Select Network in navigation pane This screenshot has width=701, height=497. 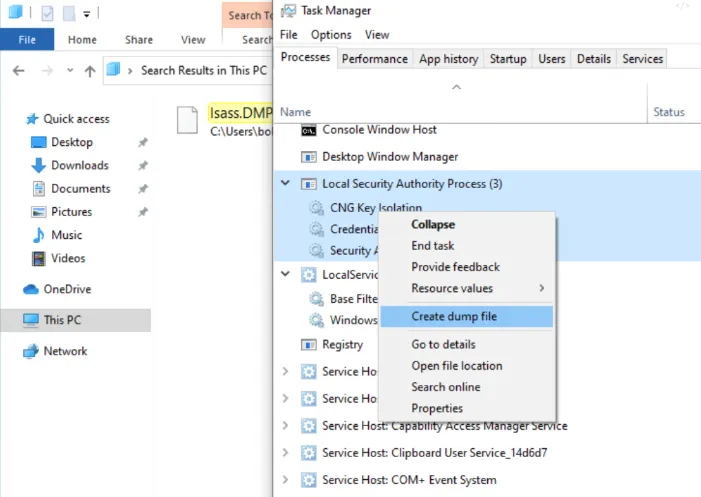[x=65, y=351]
